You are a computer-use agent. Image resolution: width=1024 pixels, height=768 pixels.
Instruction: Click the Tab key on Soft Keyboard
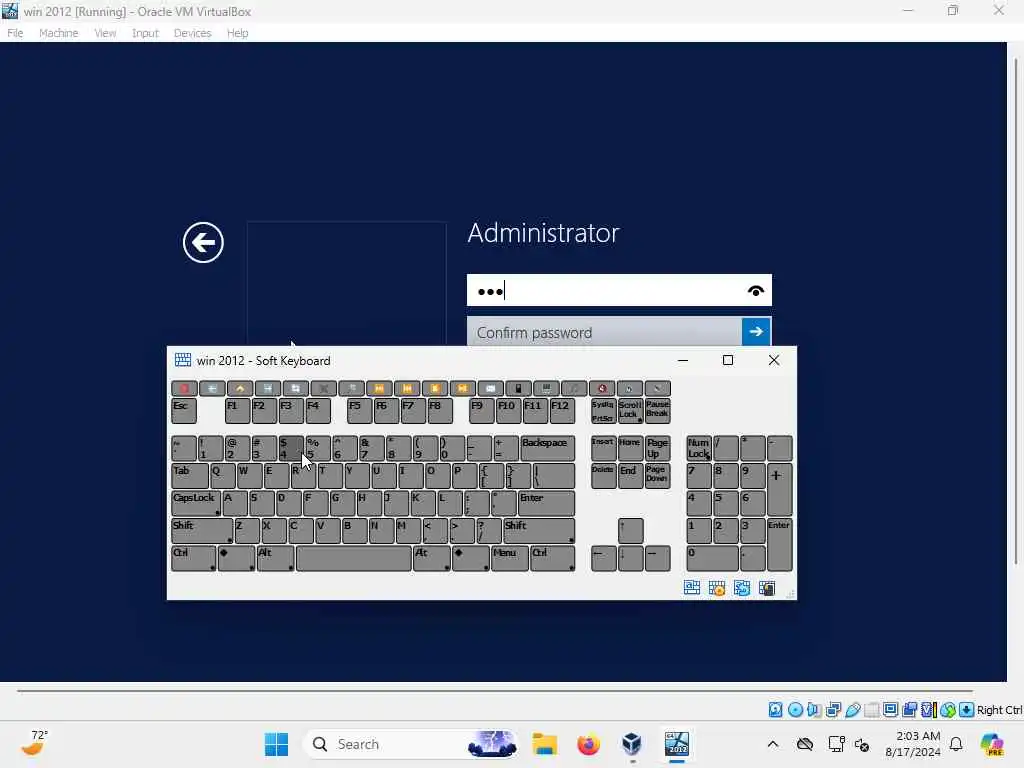coord(189,476)
